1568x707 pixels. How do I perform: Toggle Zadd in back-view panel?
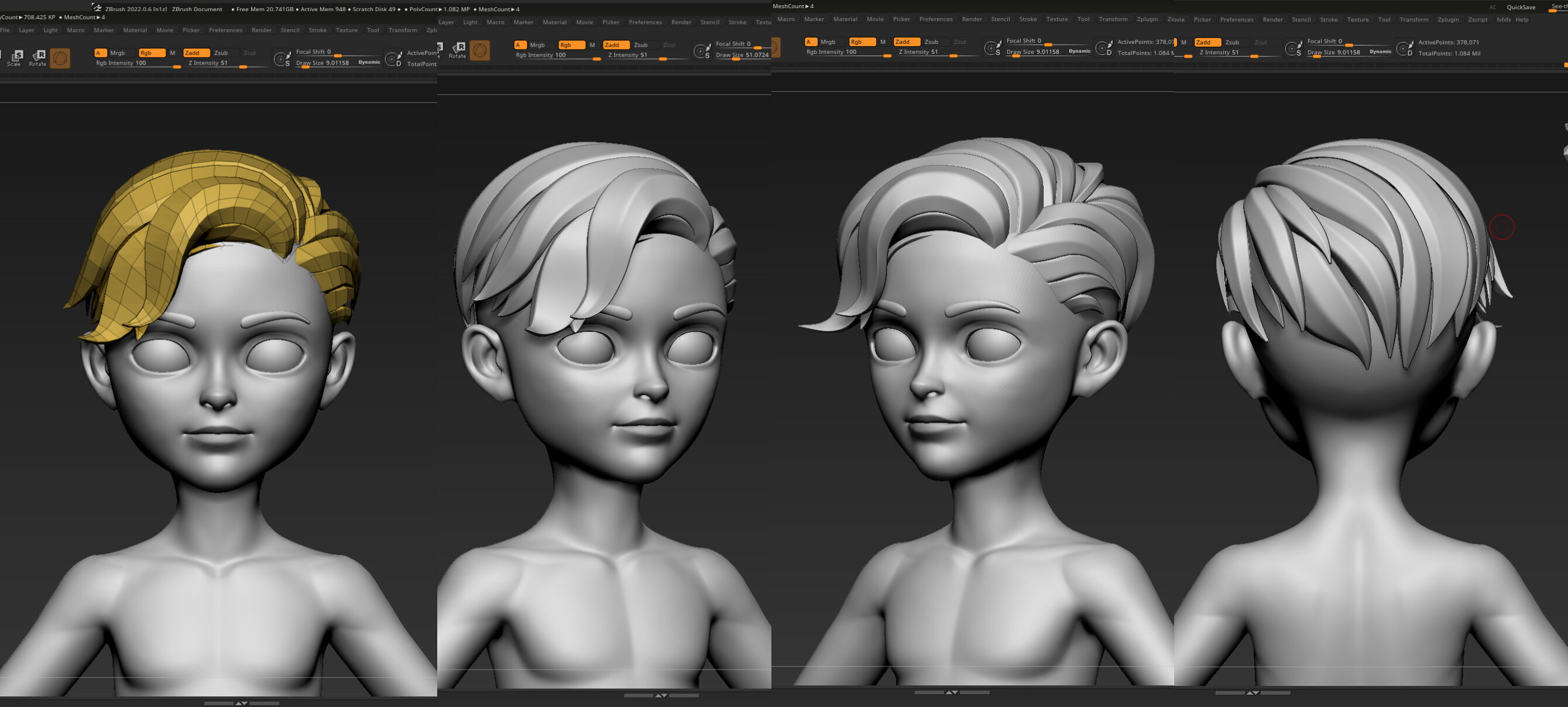pyautogui.click(x=1207, y=43)
